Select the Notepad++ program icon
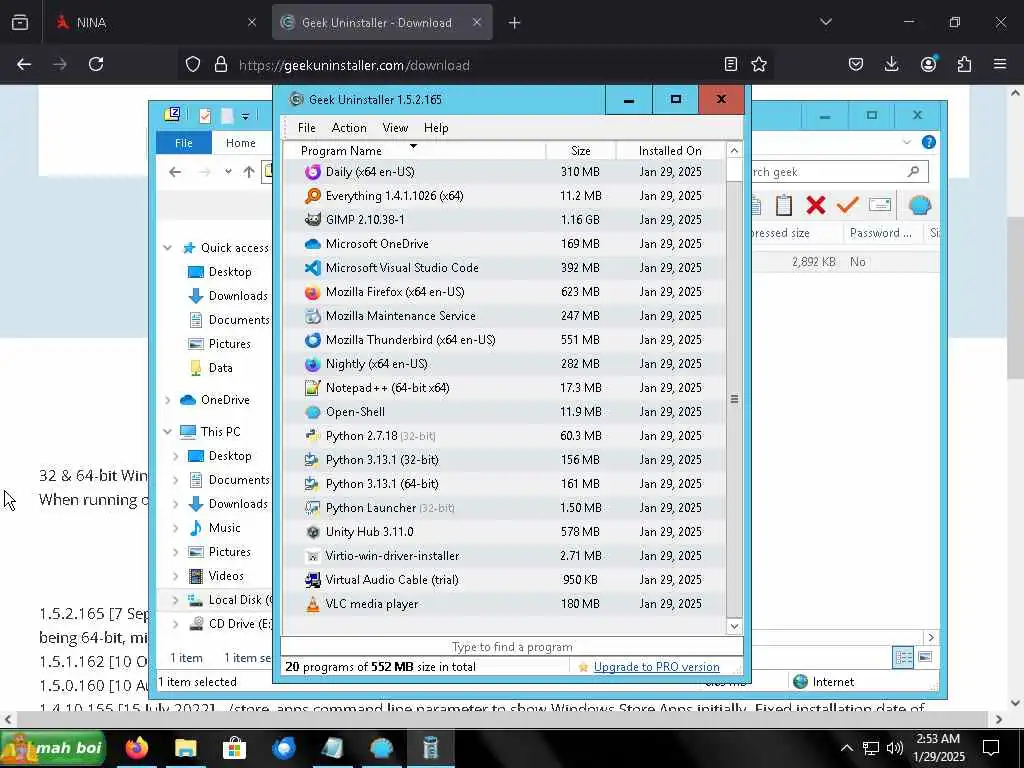Screen dimensions: 1024x768 (x=313, y=388)
